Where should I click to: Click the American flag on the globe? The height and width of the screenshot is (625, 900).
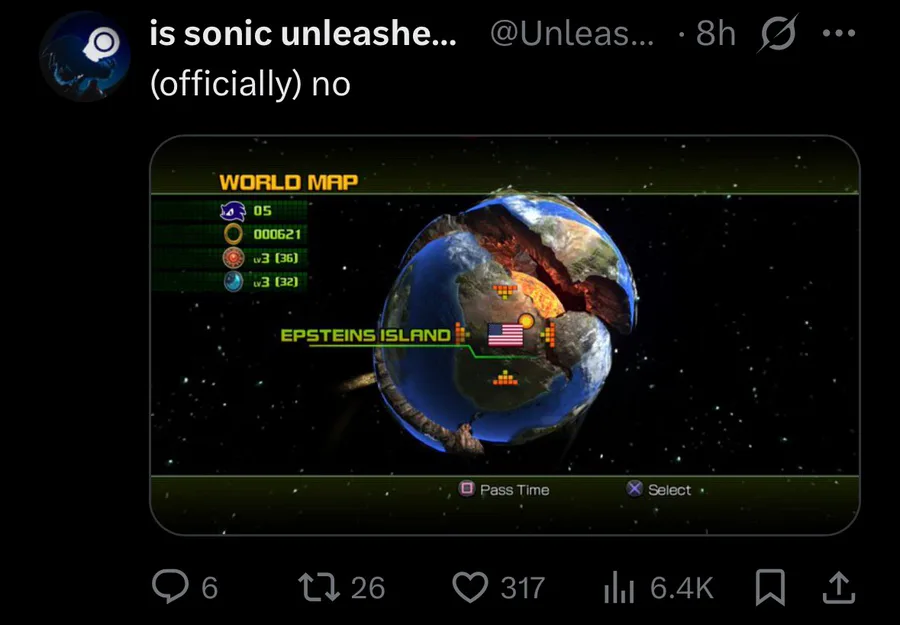click(x=505, y=334)
